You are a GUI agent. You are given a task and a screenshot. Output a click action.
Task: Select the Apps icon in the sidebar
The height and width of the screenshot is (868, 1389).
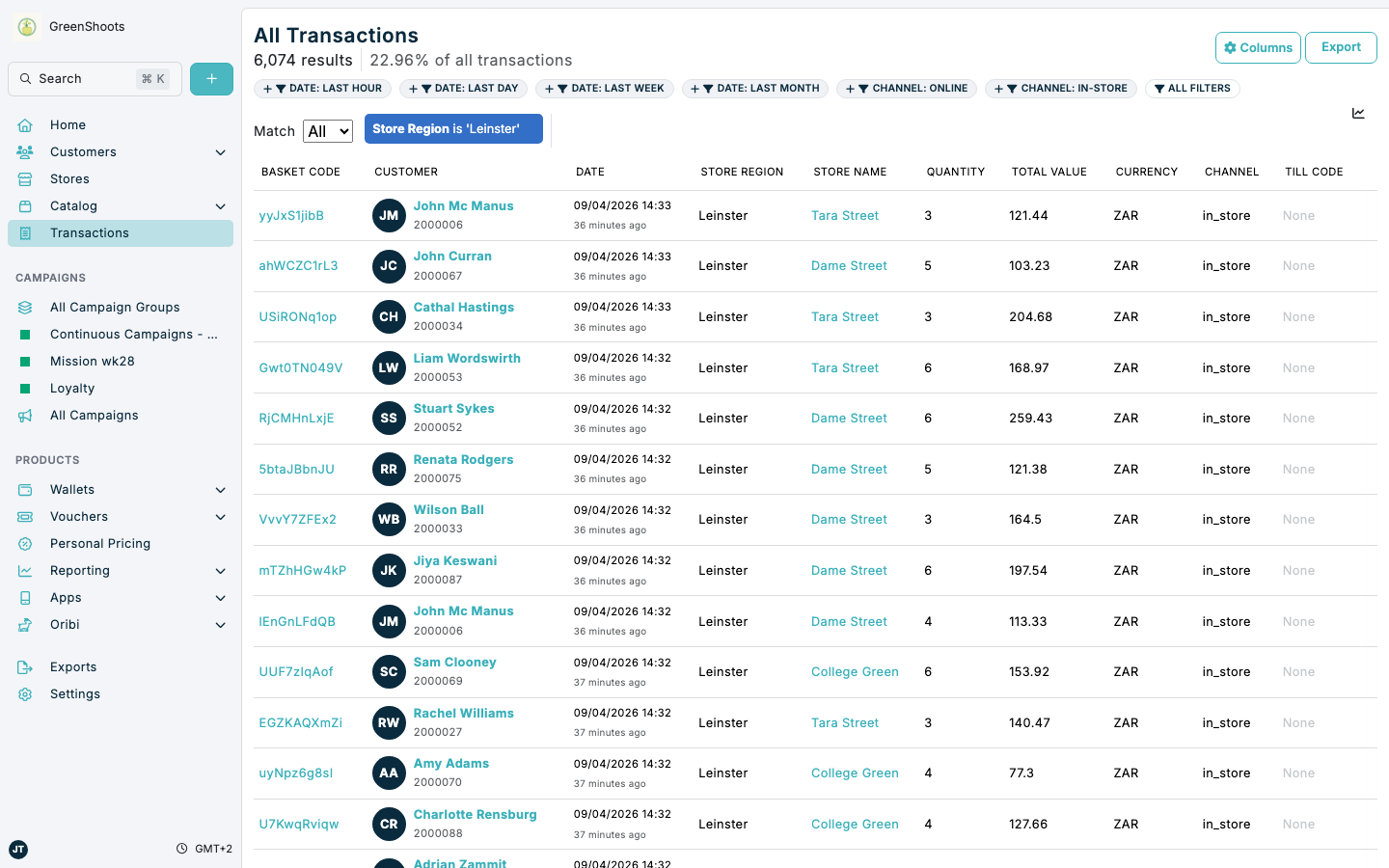[26, 597]
